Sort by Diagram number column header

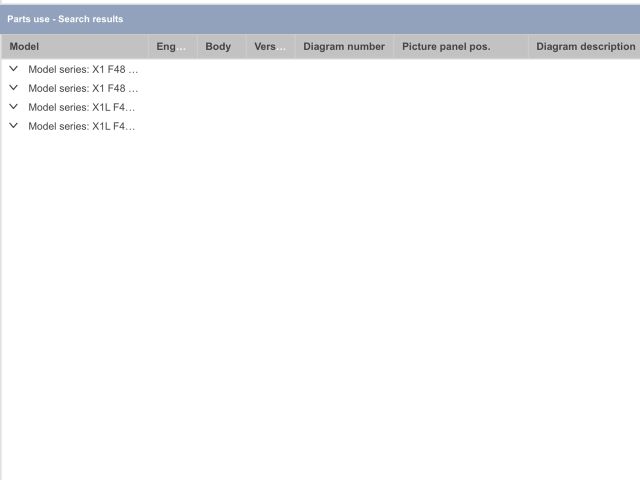pyautogui.click(x=343, y=47)
